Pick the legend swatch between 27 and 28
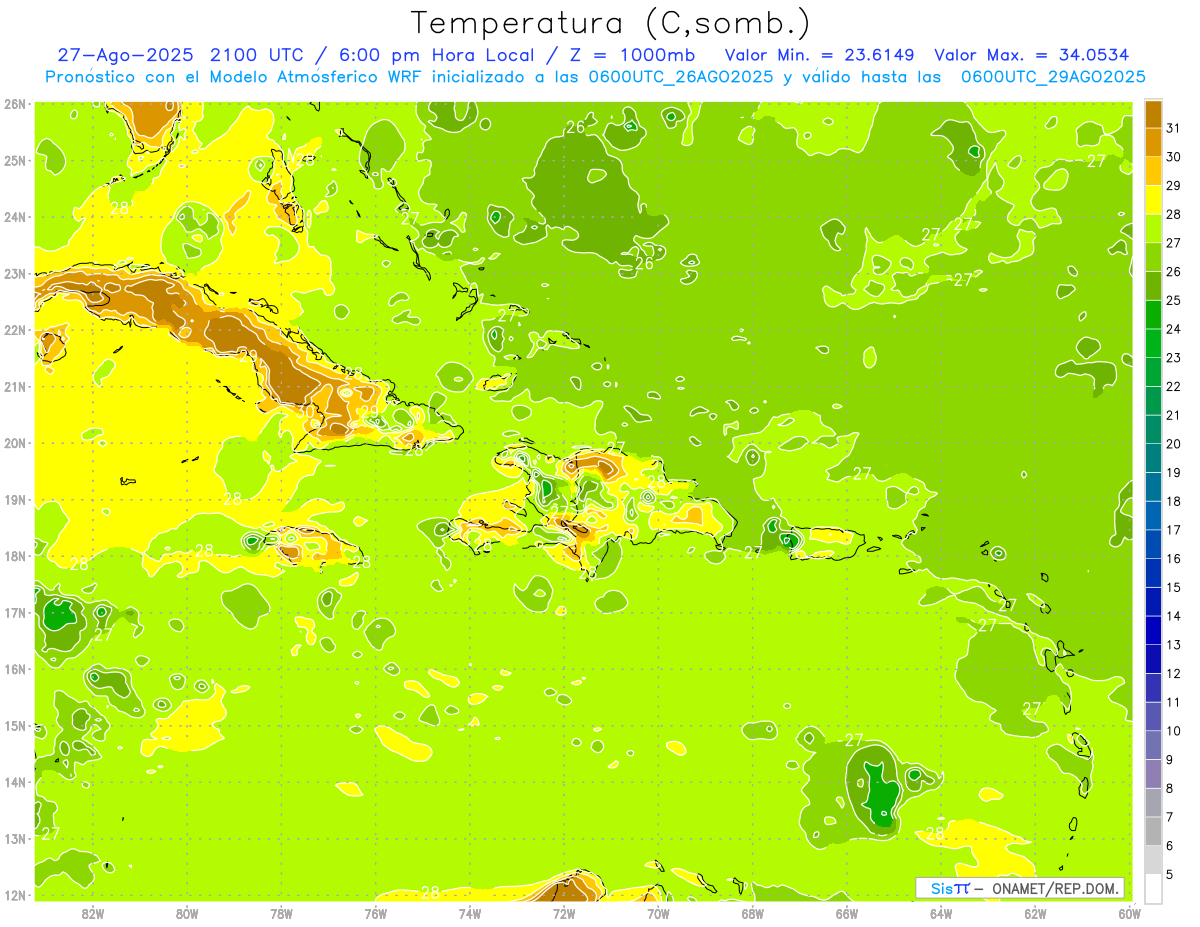The image size is (1200, 927). click(1153, 228)
